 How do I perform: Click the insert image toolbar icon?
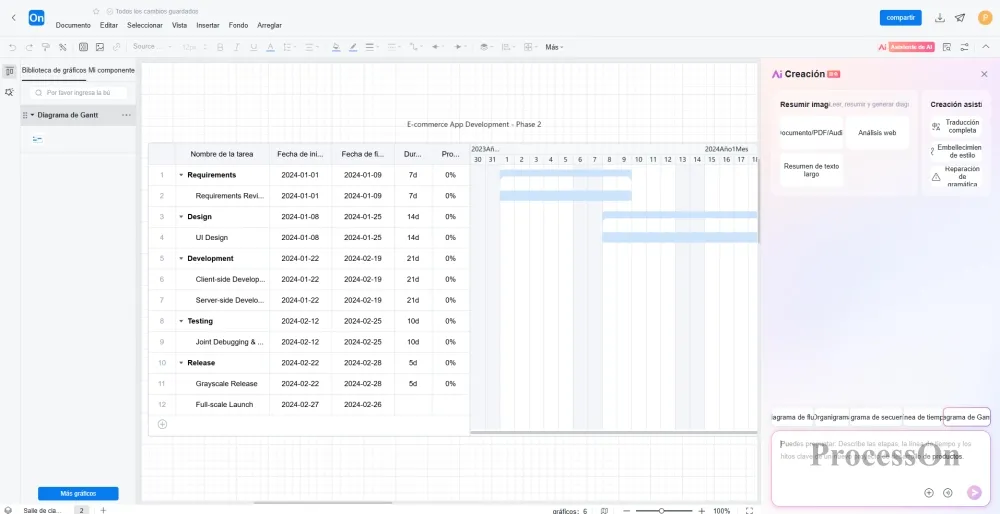coord(100,47)
